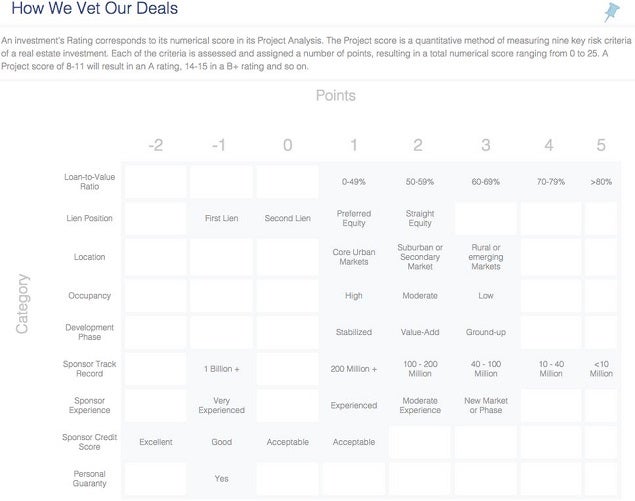
Task: Select the Core Urban Markets cell
Action: click(354, 257)
